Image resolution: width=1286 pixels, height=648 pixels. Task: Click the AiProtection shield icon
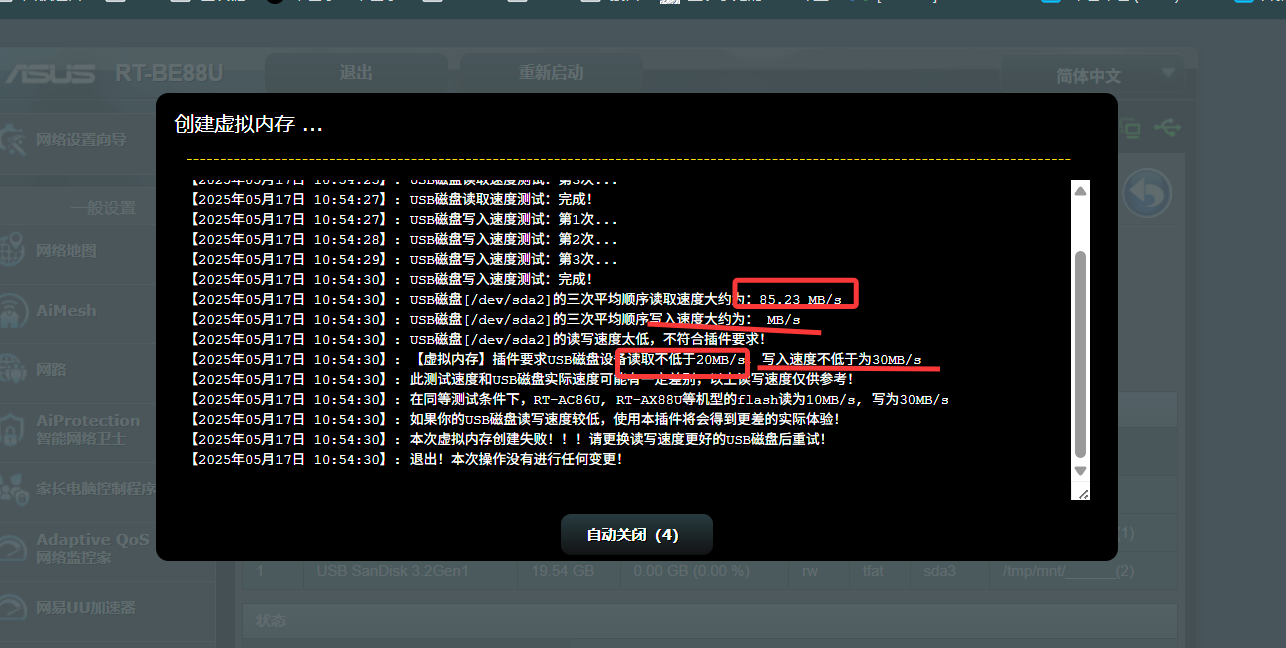coord(12,429)
